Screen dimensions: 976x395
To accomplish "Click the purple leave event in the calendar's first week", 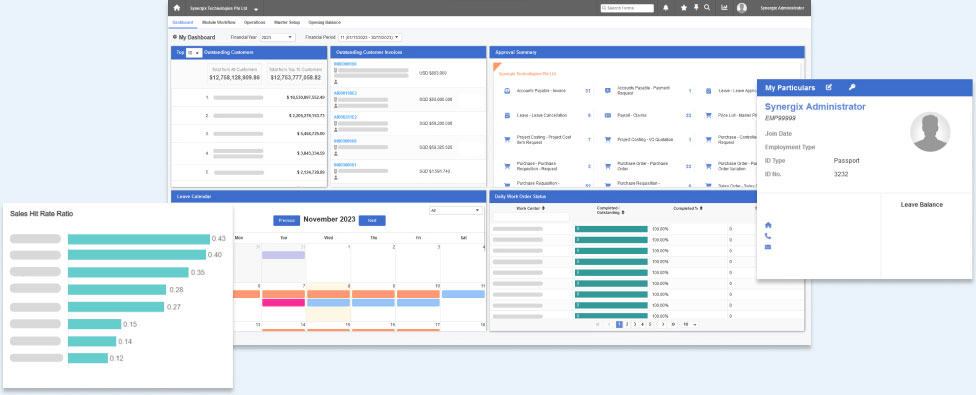I will (x=283, y=255).
